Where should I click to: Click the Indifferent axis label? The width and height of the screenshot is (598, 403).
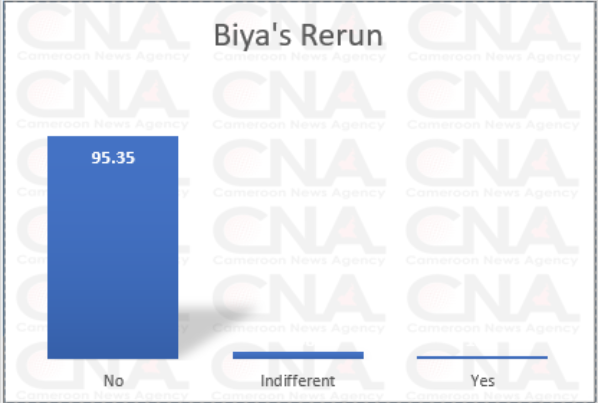point(298,381)
